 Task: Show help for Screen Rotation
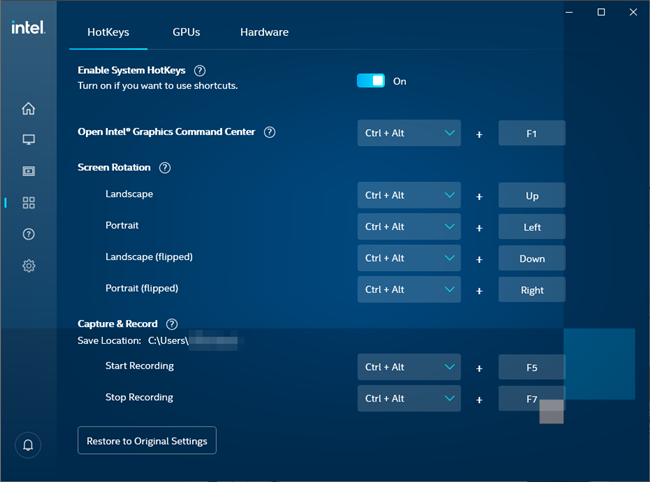[x=165, y=168]
